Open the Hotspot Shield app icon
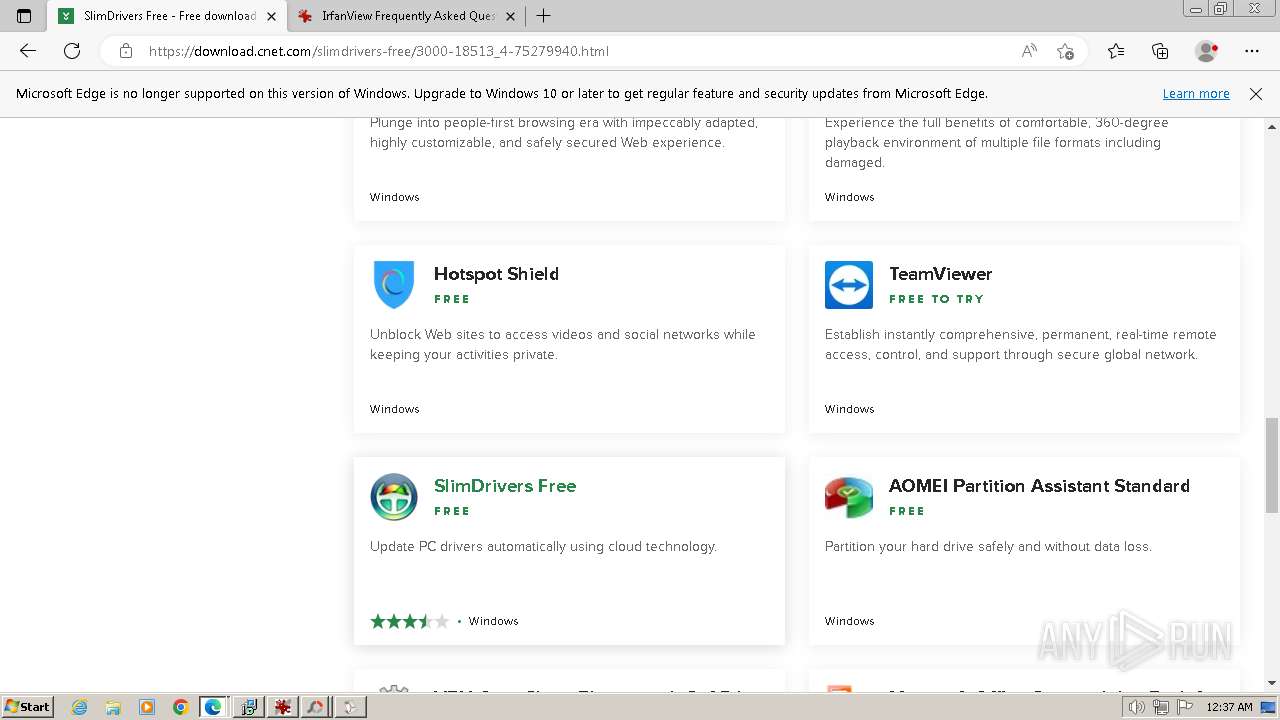This screenshot has width=1280, height=720. click(394, 285)
